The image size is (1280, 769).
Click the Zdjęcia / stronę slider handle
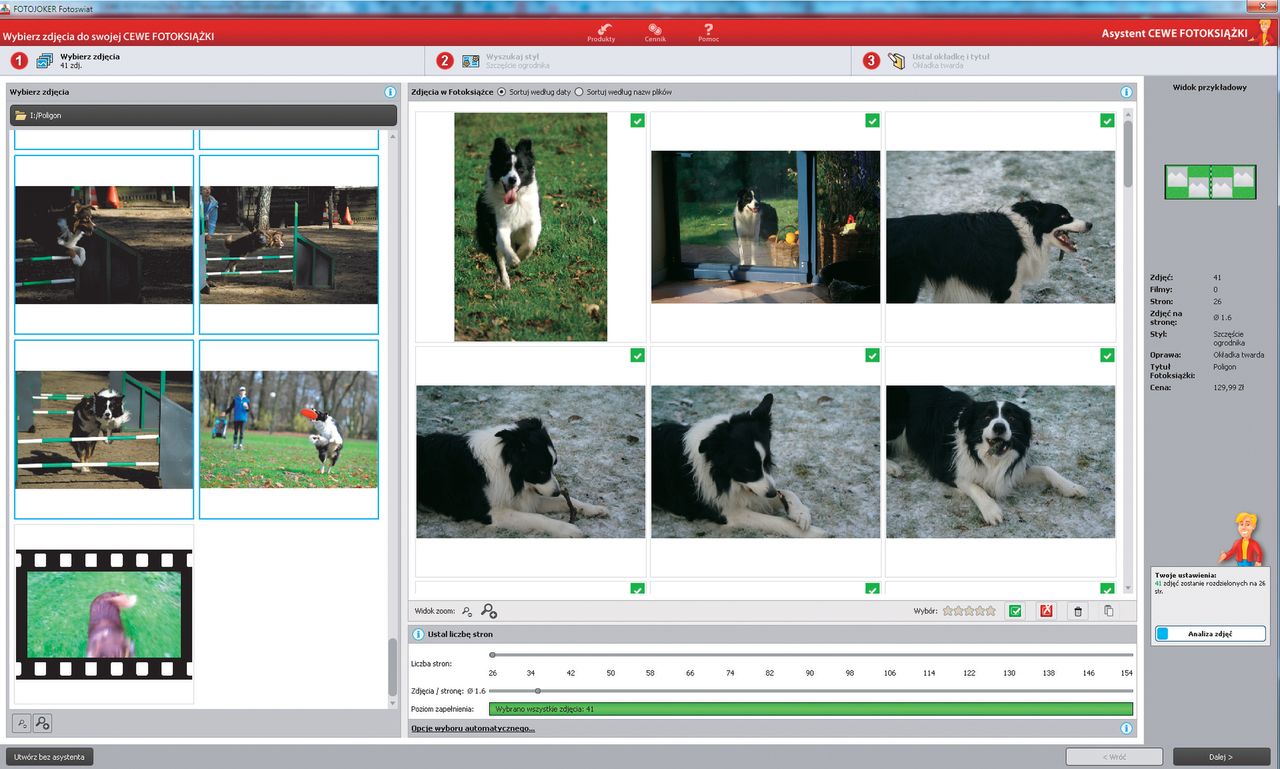click(538, 690)
